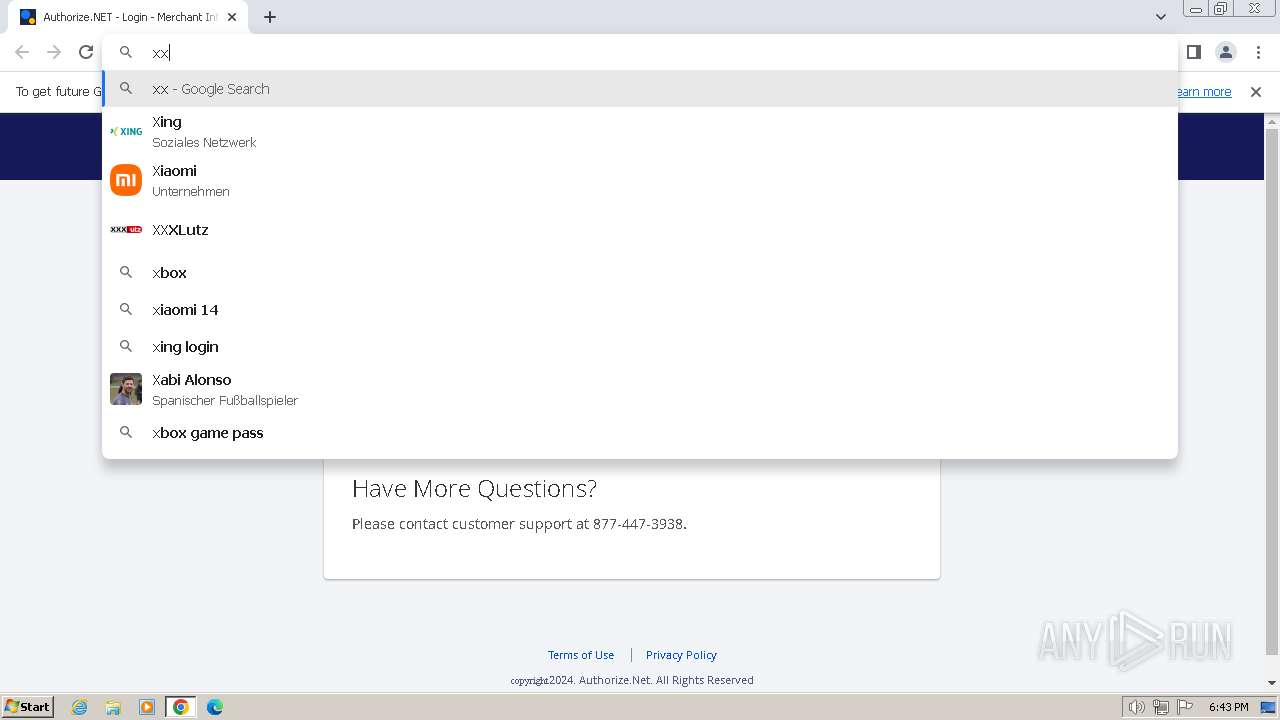Screen dimensions: 1280x720
Task: Select the Xing suggestion
Action: pos(640,131)
